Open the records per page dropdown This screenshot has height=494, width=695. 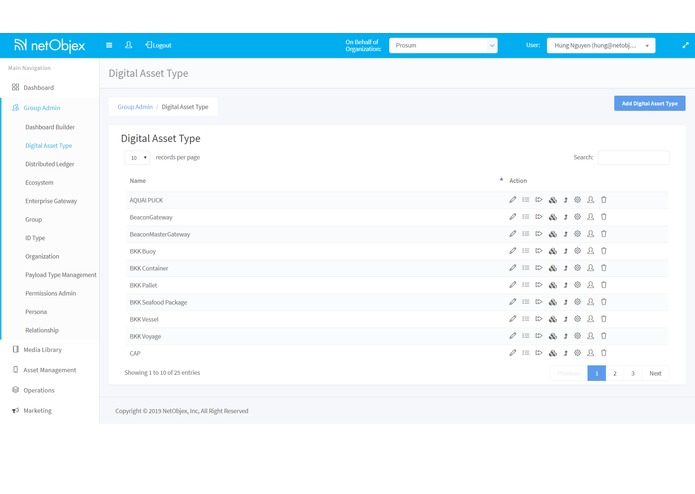click(137, 158)
